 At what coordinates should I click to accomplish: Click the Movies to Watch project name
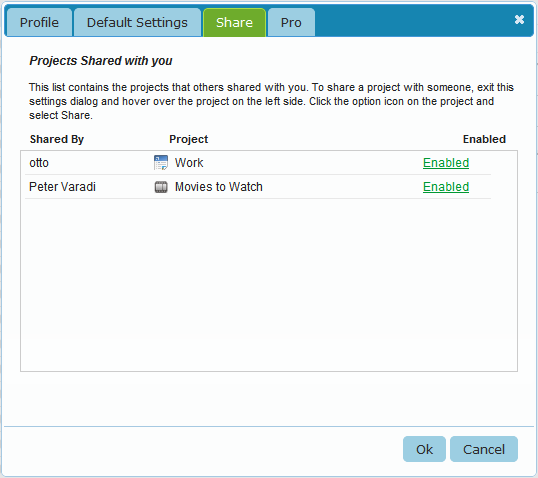tap(219, 187)
